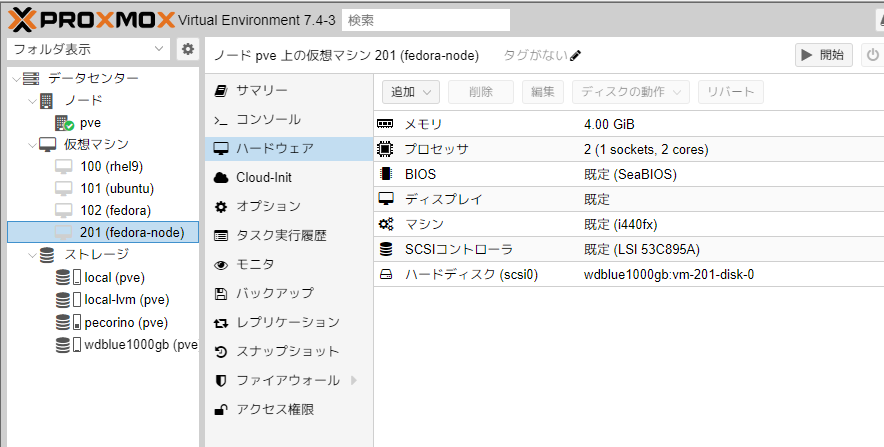
Task: Select the 既定 (i440fx) machine value
Action: point(621,224)
